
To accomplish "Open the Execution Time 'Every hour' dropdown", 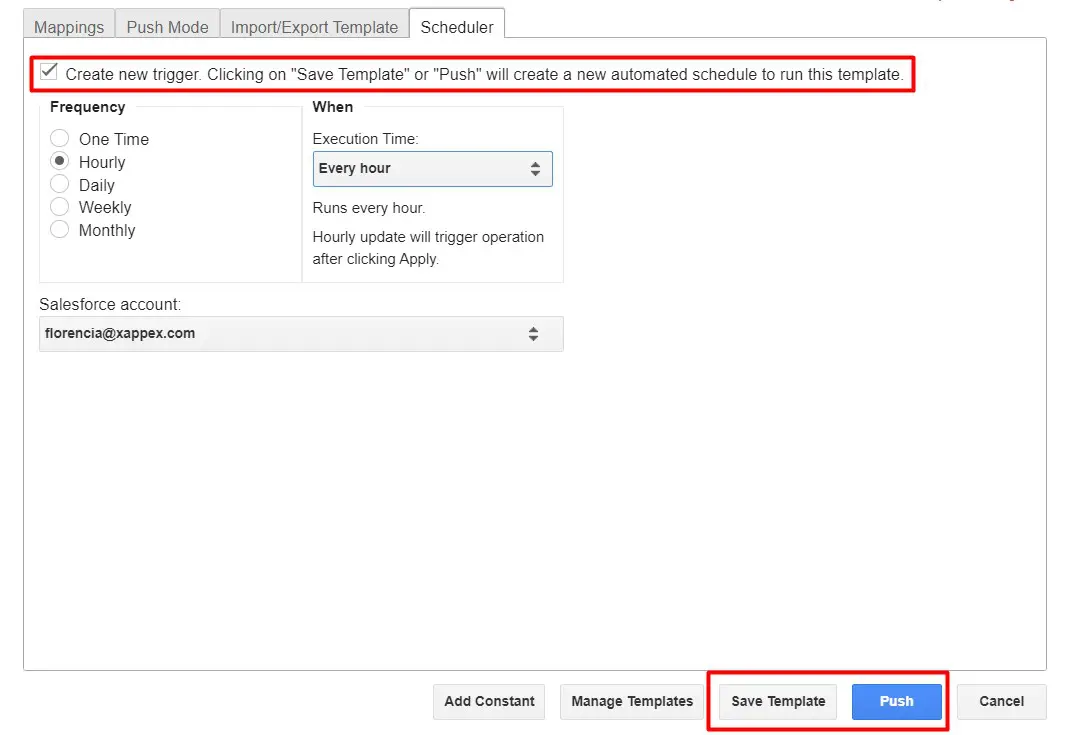I will click(431, 169).
